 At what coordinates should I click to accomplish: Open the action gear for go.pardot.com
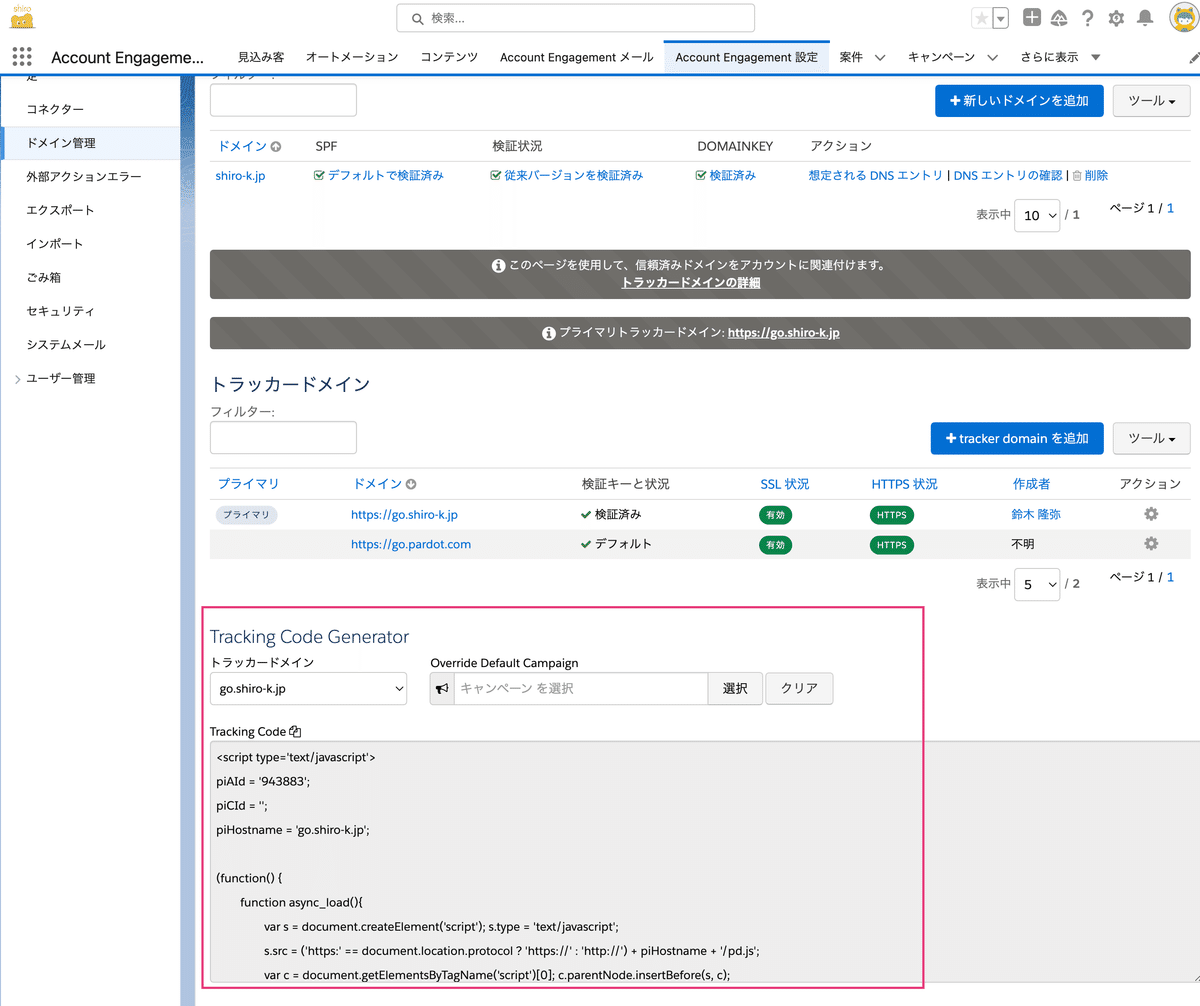[x=1151, y=543]
